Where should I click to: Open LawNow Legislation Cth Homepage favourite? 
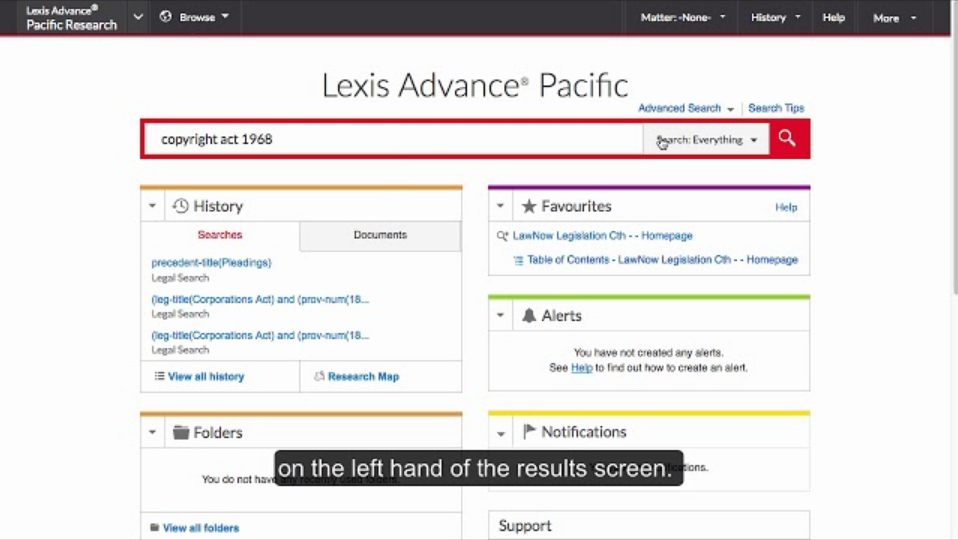[602, 235]
